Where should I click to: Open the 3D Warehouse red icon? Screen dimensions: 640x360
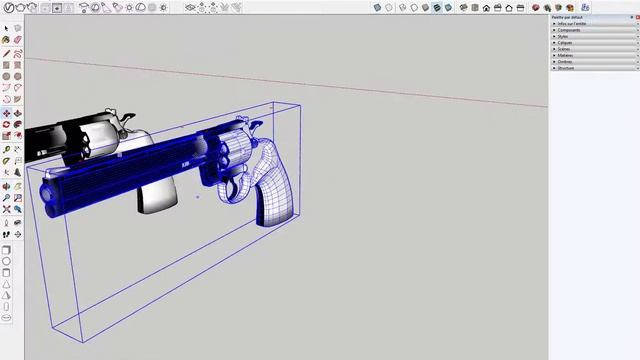[536, 7]
